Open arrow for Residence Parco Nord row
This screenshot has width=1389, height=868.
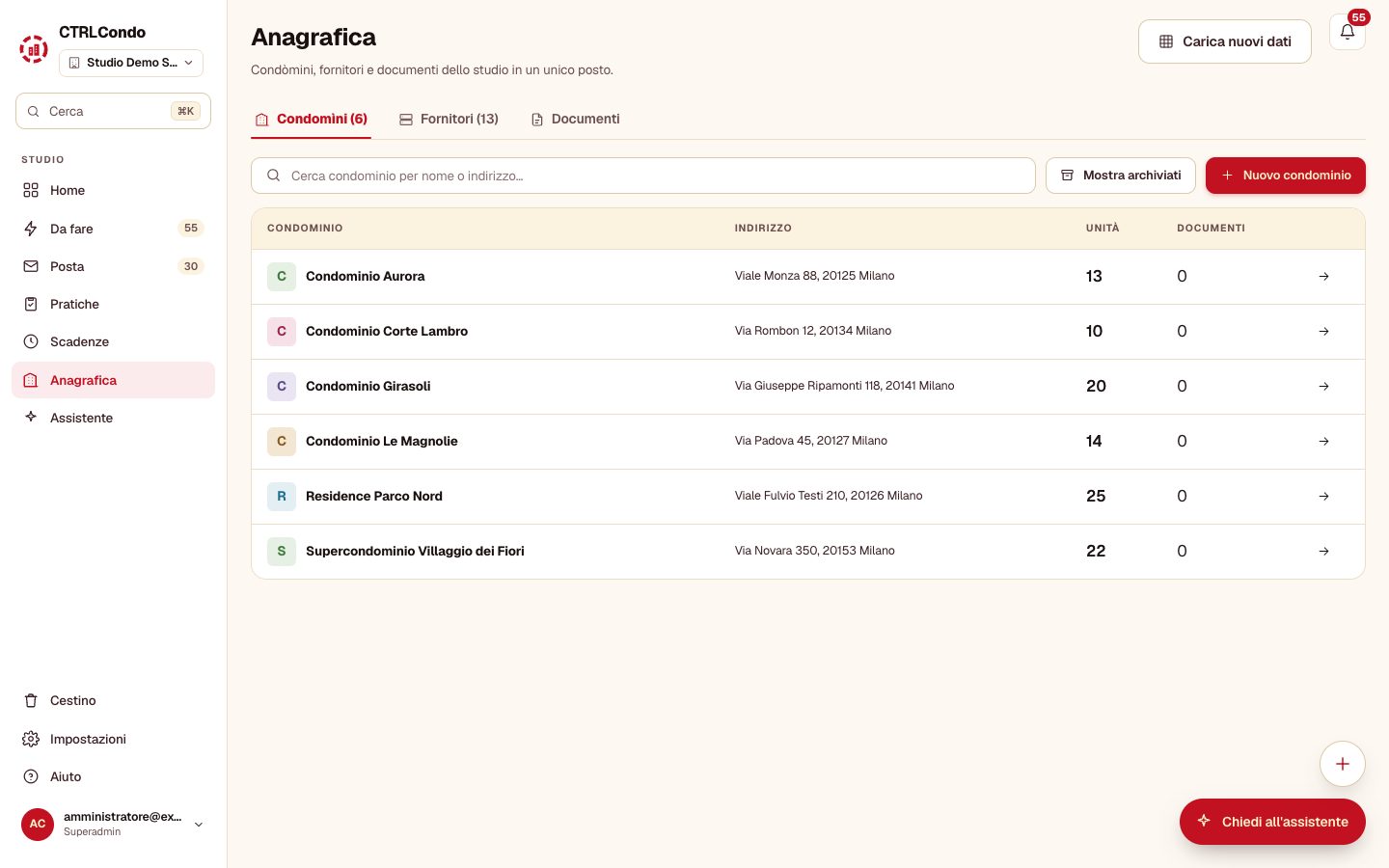pyautogui.click(x=1323, y=497)
